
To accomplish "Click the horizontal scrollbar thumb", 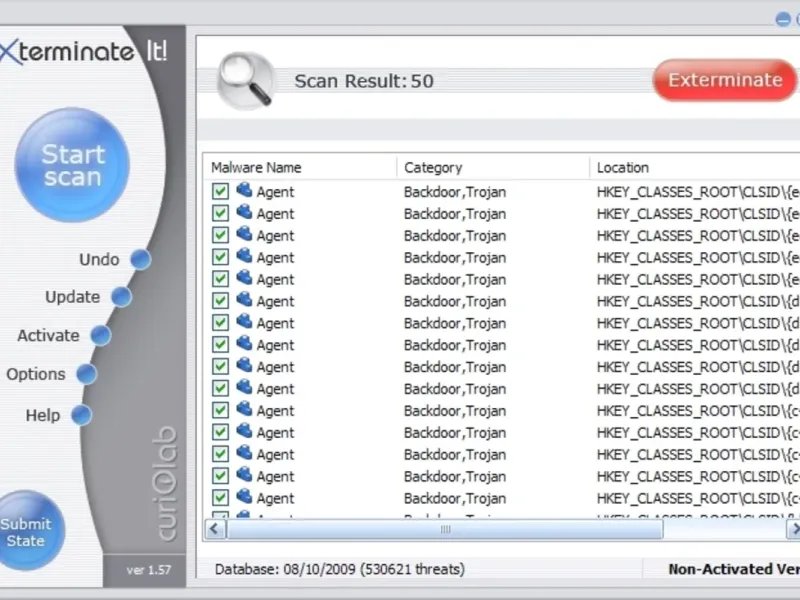I will pos(445,529).
